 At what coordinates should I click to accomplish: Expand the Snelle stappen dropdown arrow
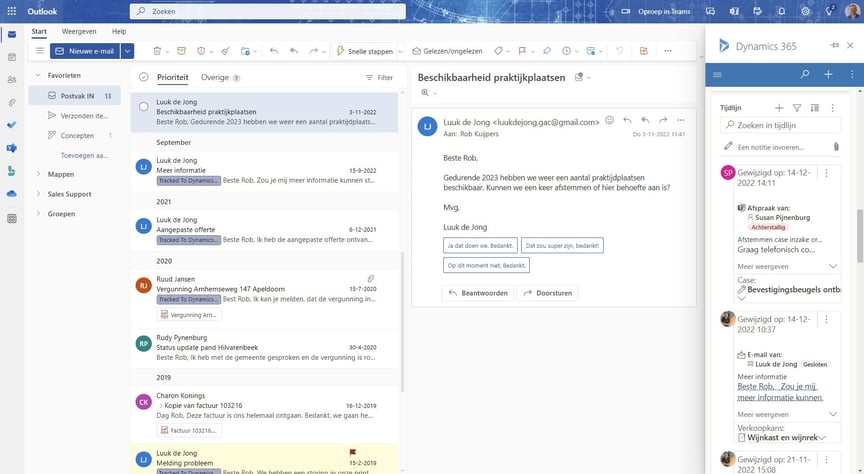point(401,51)
